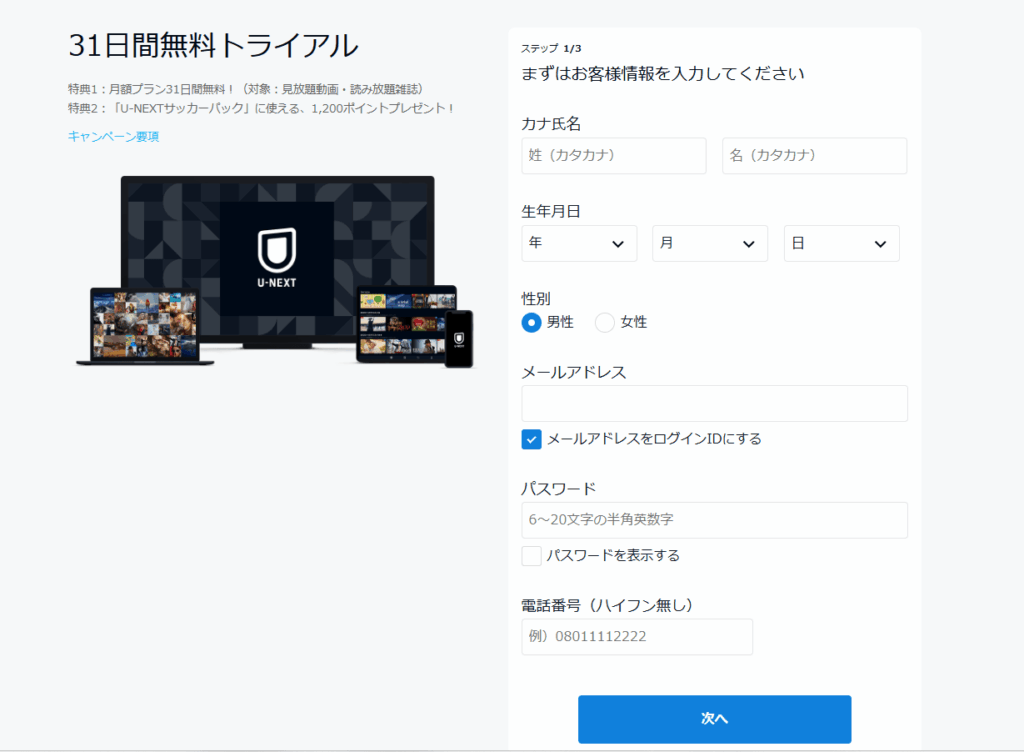1024x752 pixels.
Task: Click the 特典1 月額プラン31日間無料 text line
Action: 246,89
